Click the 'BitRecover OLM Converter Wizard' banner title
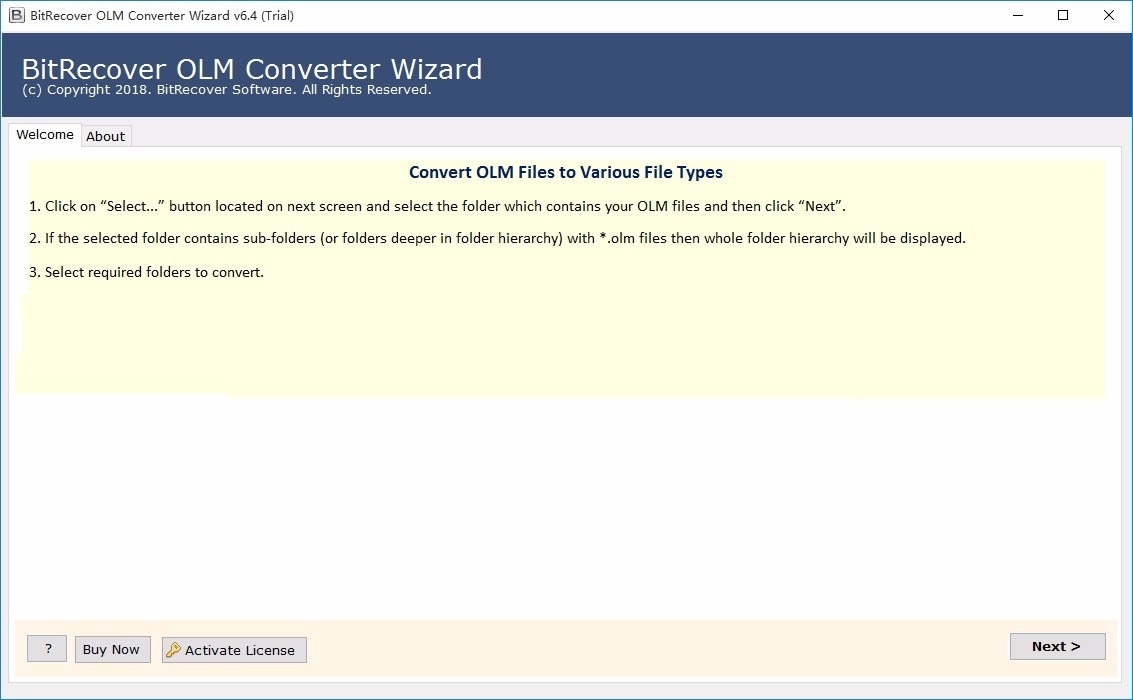The height and width of the screenshot is (700, 1133). click(x=251, y=69)
